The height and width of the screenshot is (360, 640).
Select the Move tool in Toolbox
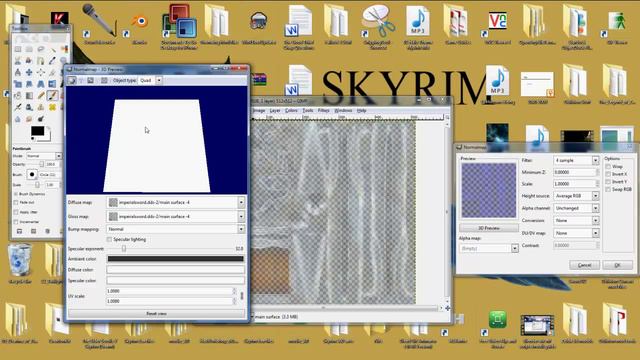coord(29,72)
